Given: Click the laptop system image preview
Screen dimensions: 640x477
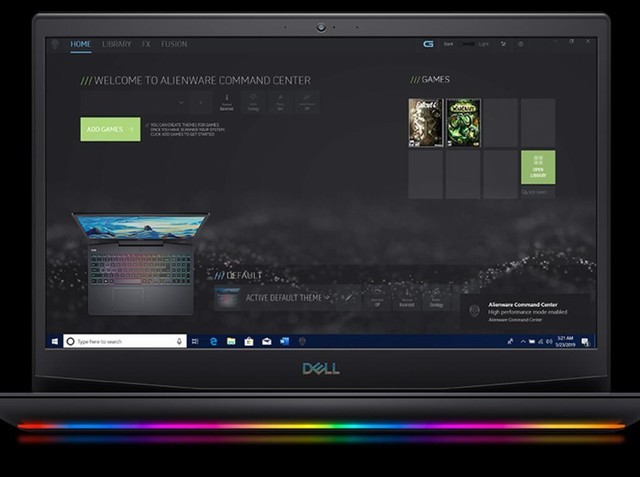Looking at the screenshot, I should click(140, 264).
